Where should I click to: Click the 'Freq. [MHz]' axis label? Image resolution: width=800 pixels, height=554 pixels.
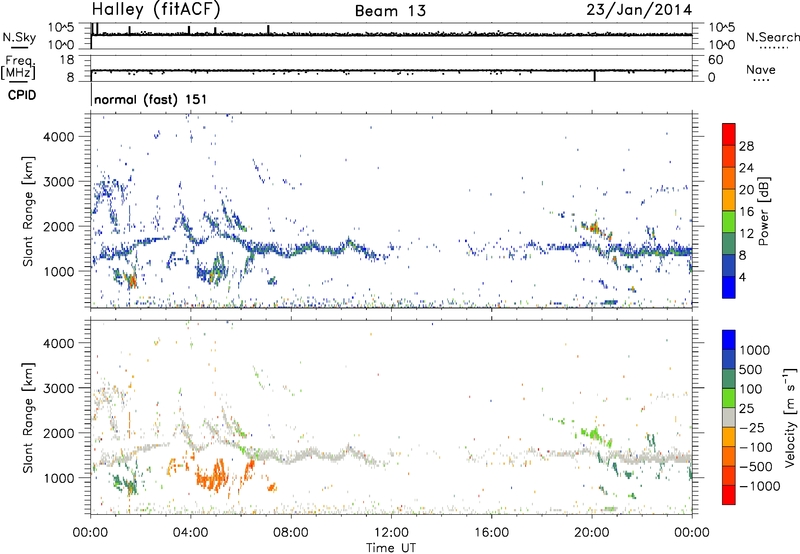[x=19, y=68]
